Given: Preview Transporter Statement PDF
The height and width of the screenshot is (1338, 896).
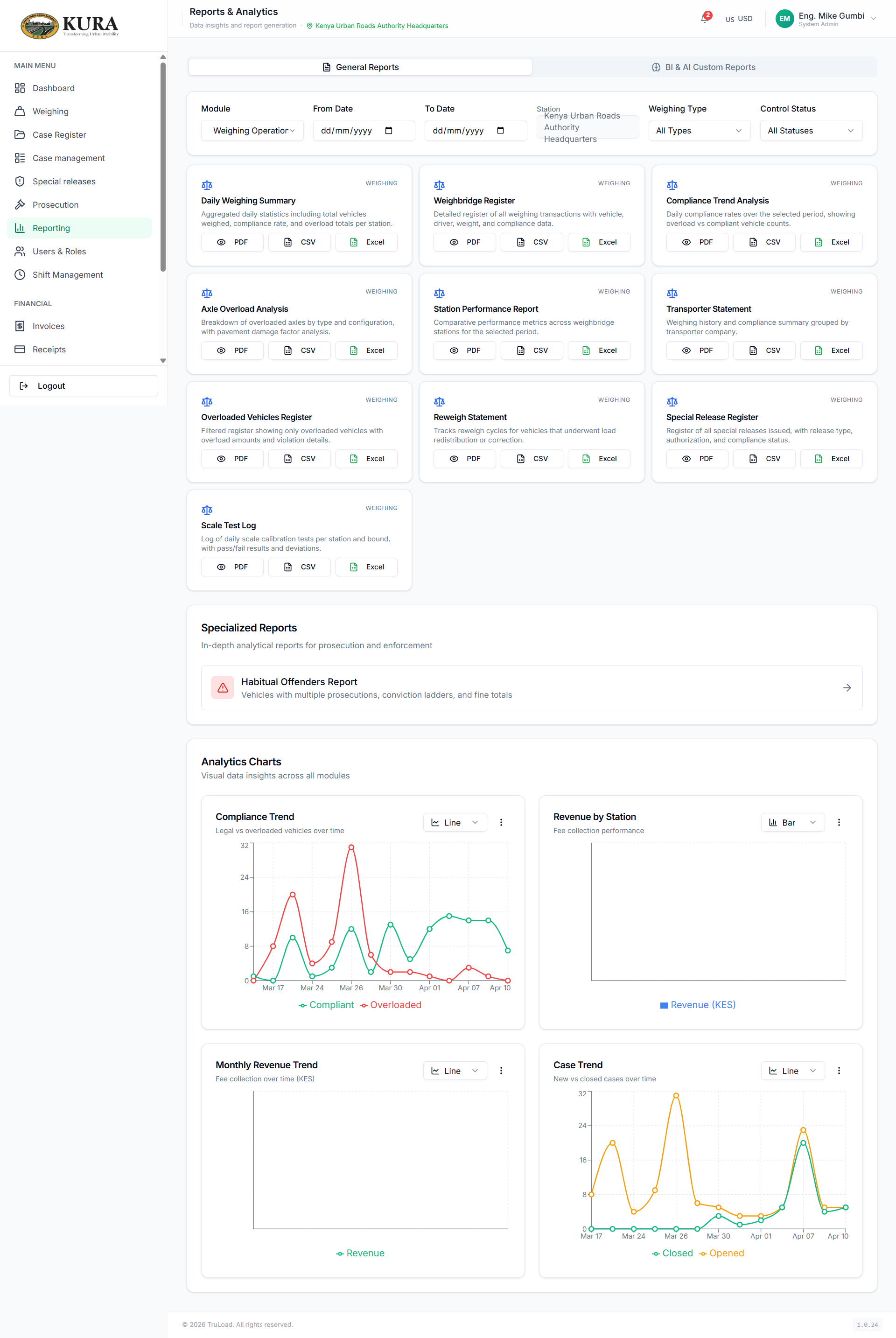Looking at the screenshot, I should tap(697, 350).
